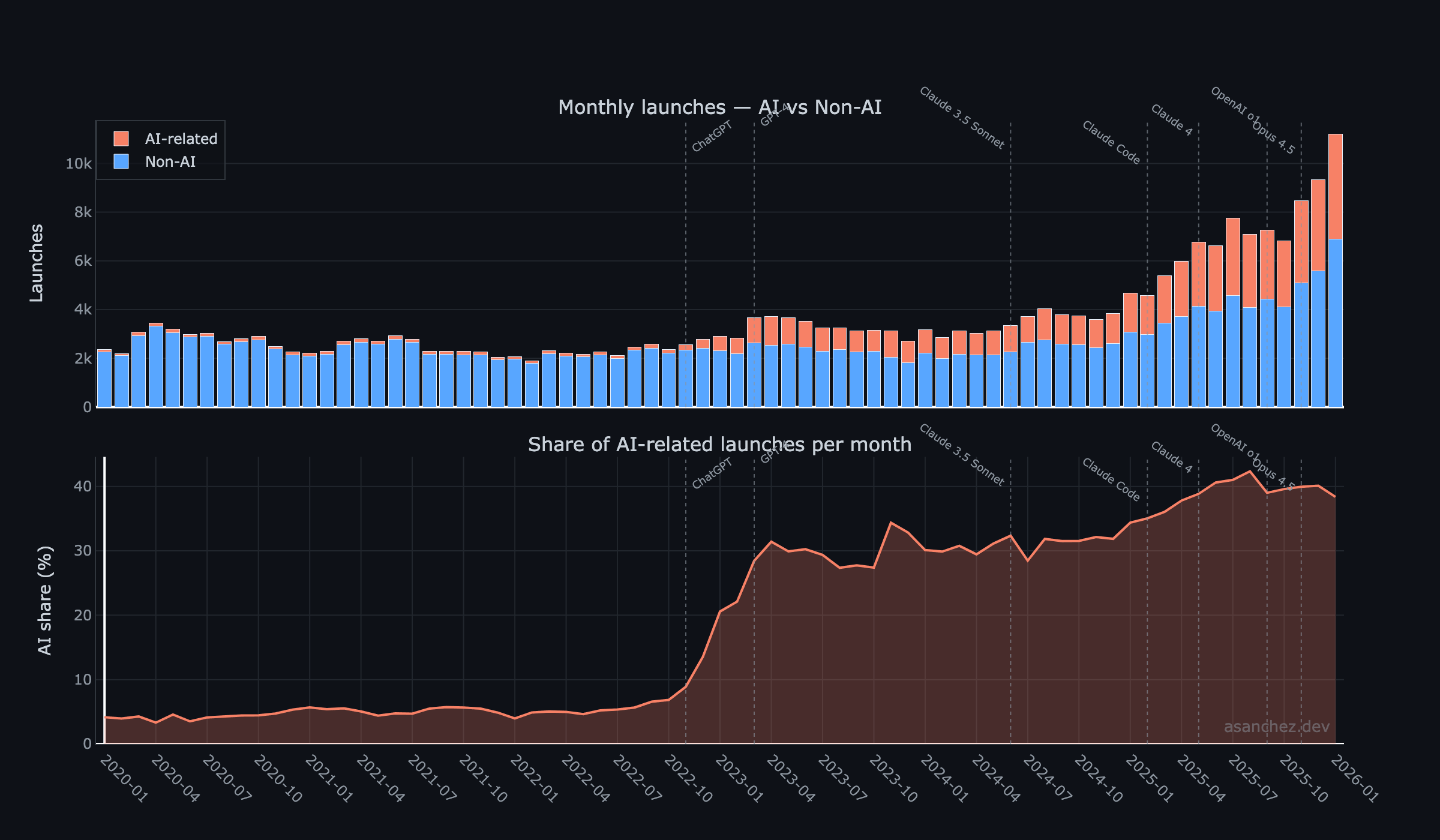
Task: Click the Claude Code annotation label
Action: click(x=1113, y=143)
